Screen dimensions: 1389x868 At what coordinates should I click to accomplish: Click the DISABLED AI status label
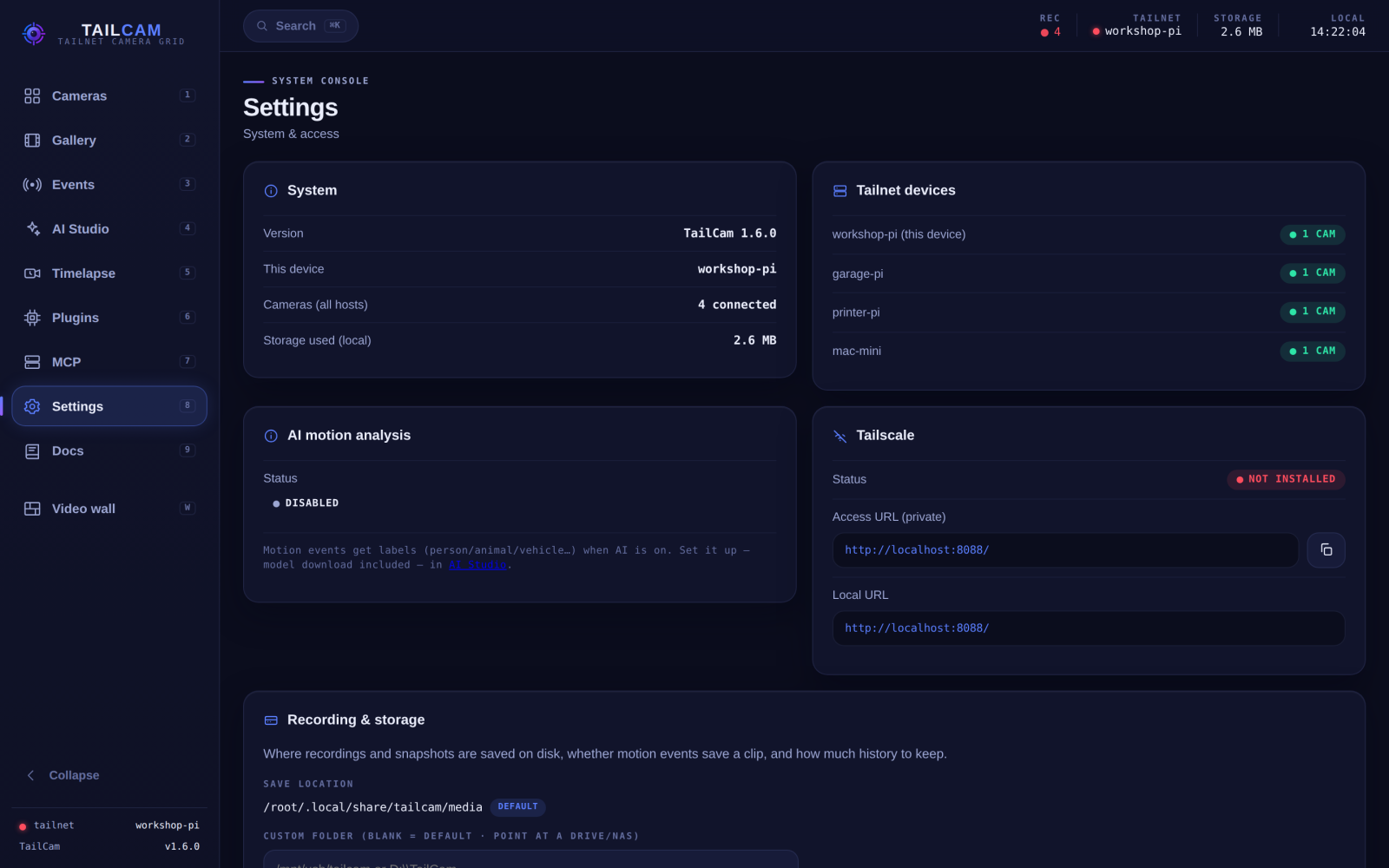[306, 503]
